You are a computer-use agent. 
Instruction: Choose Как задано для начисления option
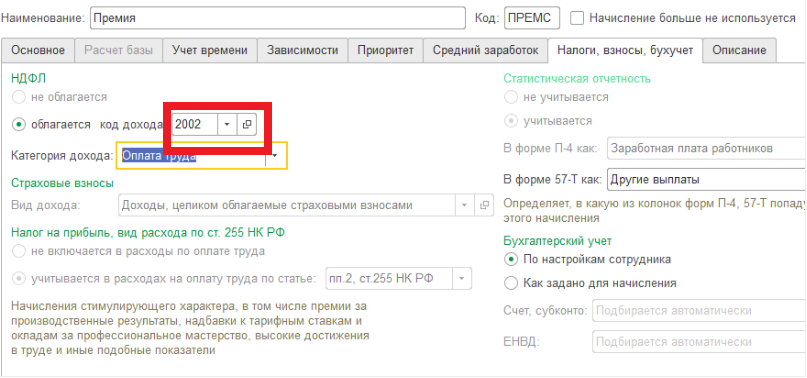point(511,283)
